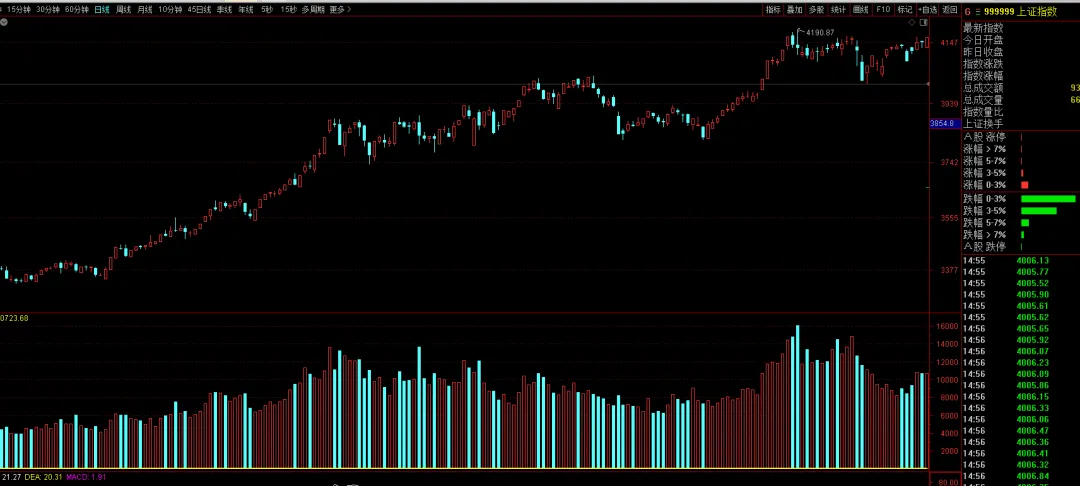The height and width of the screenshot is (486, 1080).
Task: Open the list menu icon beside 999999
Action: coord(977,12)
